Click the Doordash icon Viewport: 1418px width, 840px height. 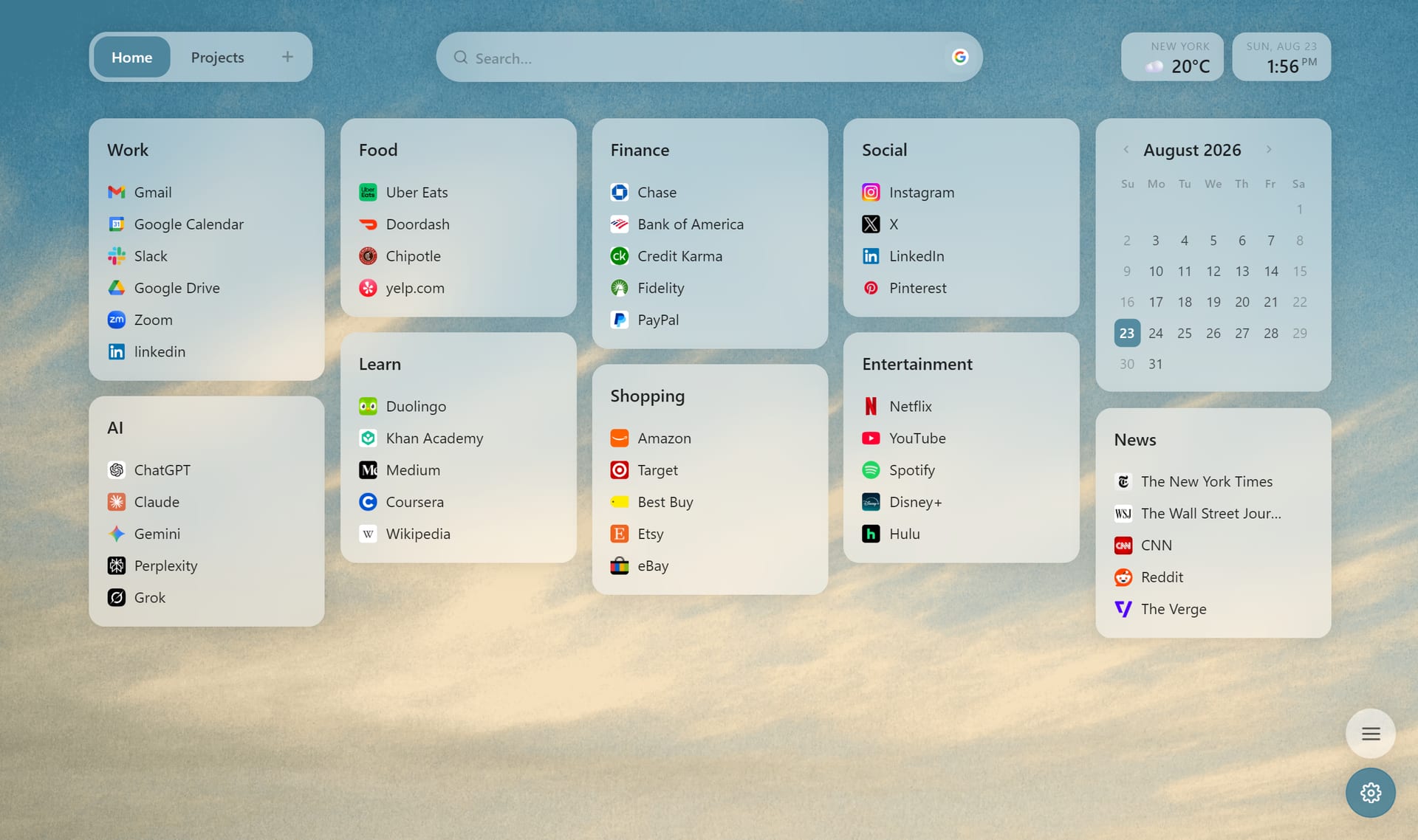368,224
